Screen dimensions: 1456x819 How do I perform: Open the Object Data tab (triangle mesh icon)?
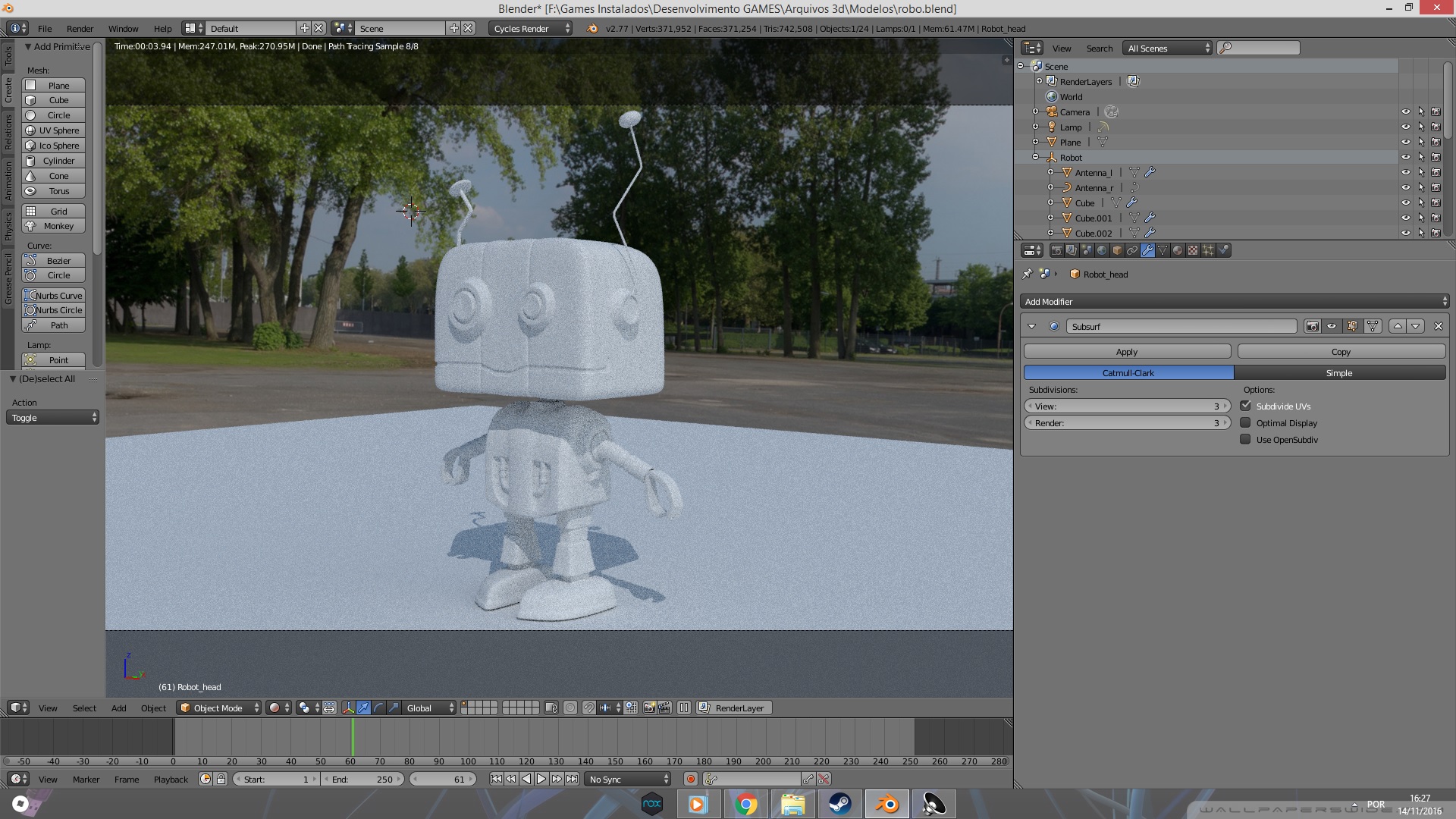click(1163, 250)
